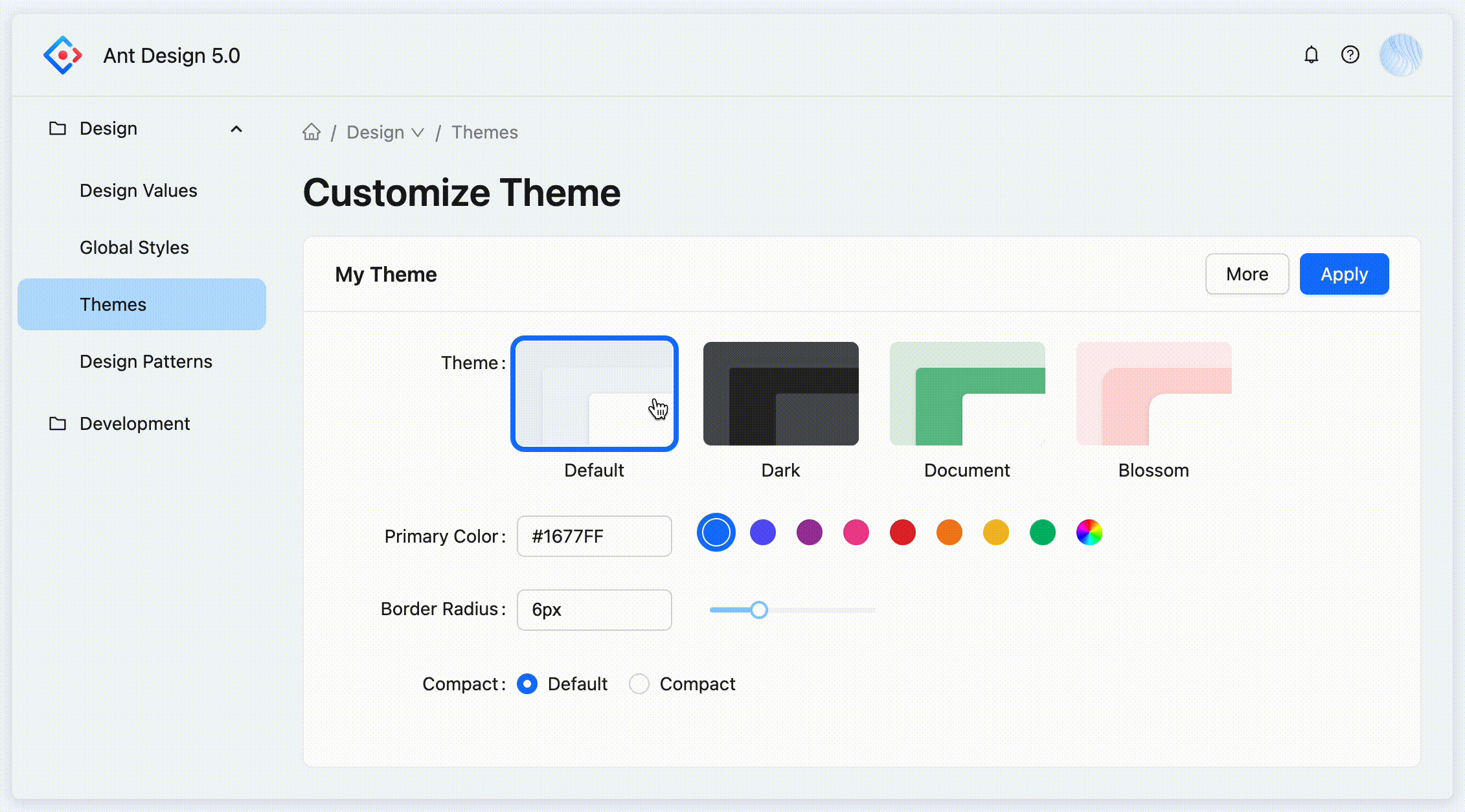This screenshot has height=812, width=1465.
Task: Click the Customize Theme heading
Action: click(x=462, y=192)
